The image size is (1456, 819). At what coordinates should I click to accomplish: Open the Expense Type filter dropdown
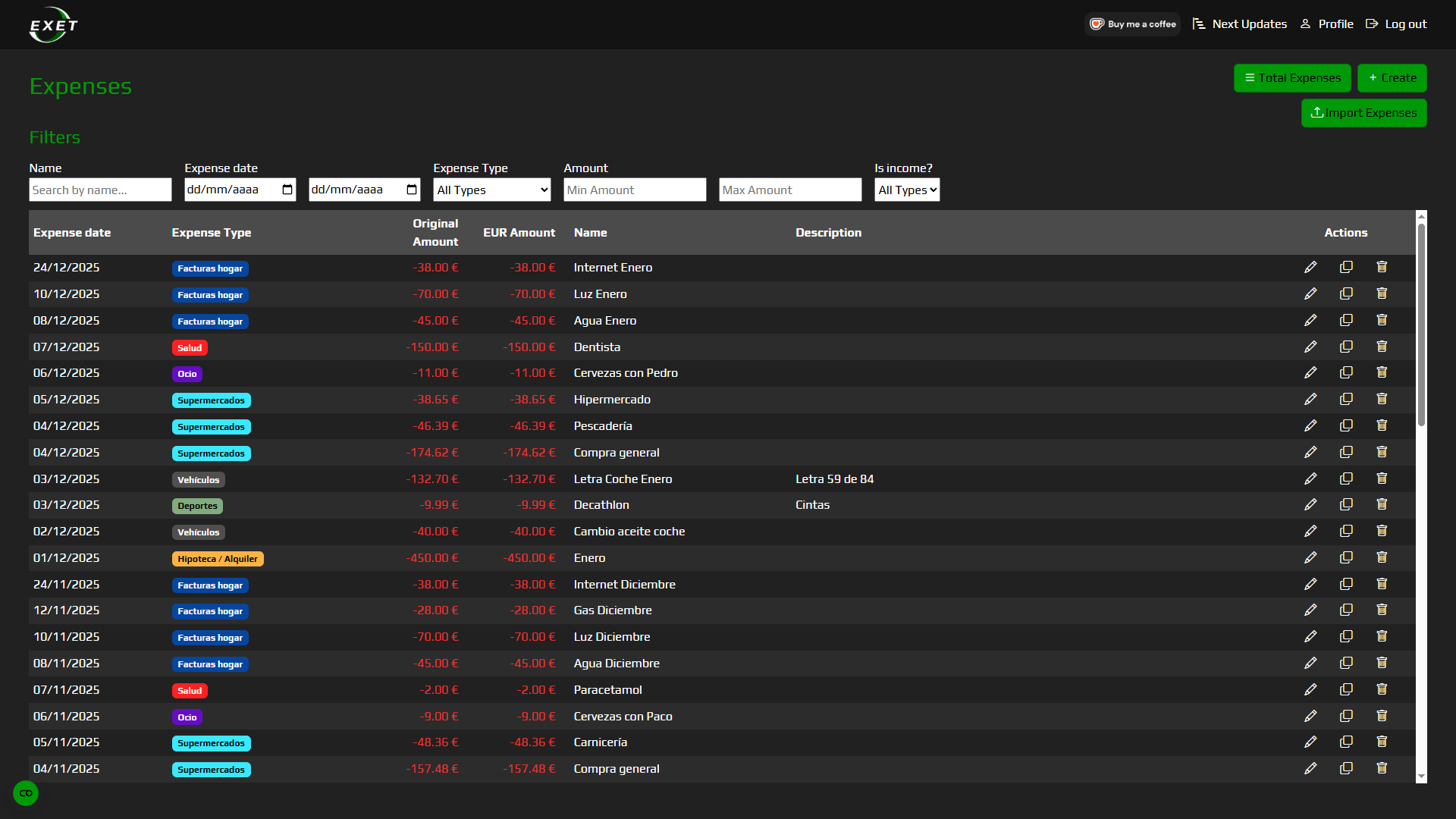[x=491, y=190]
